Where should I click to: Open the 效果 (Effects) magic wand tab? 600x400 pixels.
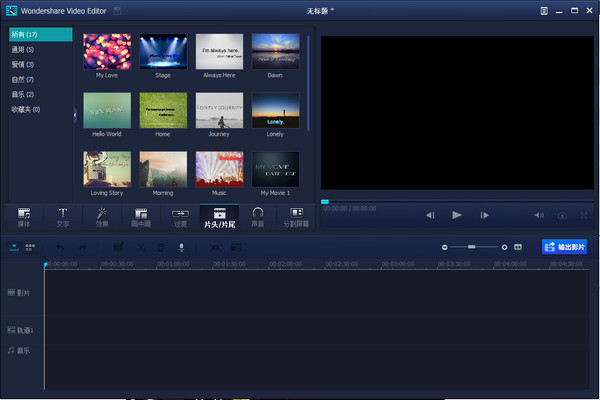coord(102,215)
